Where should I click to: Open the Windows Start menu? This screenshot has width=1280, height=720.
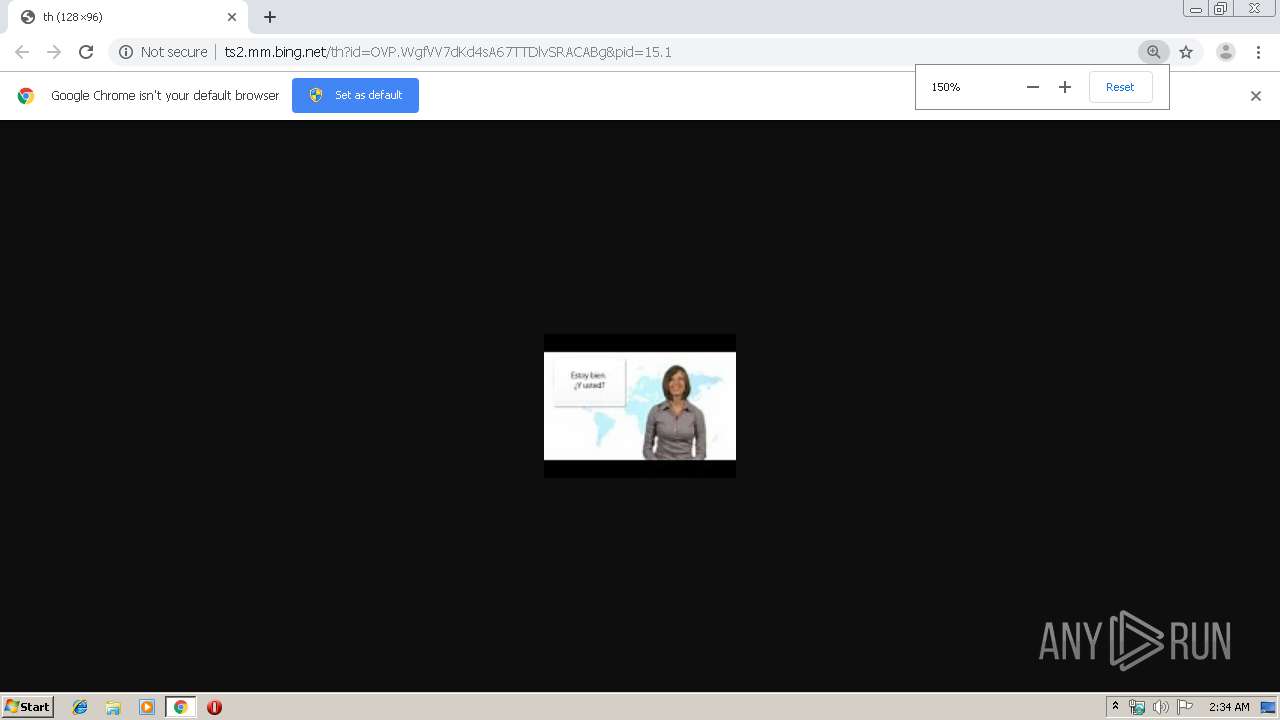[28, 707]
